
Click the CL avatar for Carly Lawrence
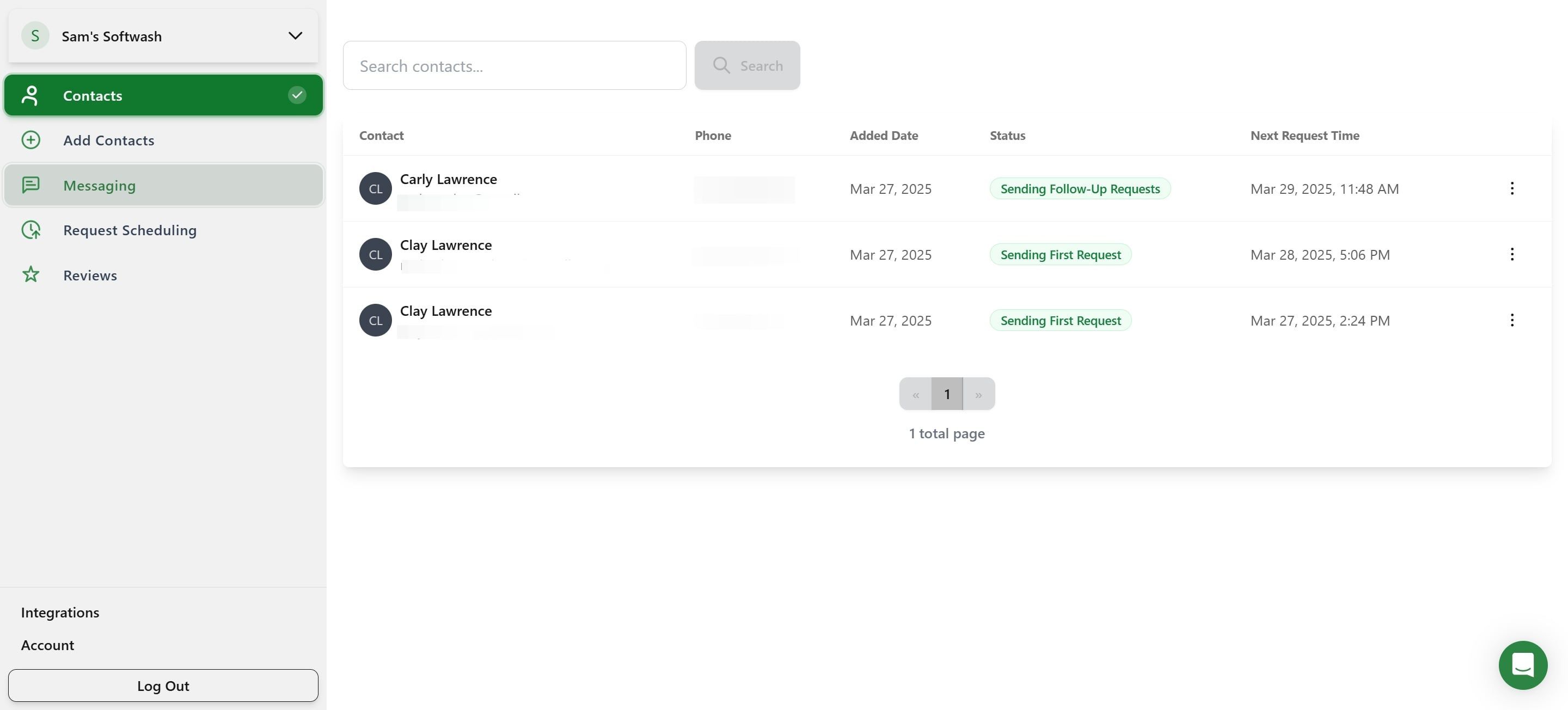[x=375, y=188]
